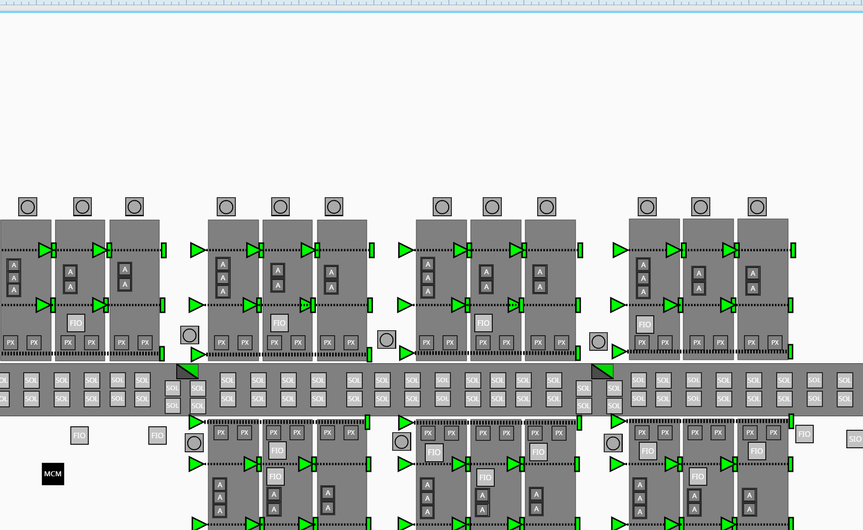The width and height of the screenshot is (863, 530).
Task: Click the top-right SOL block at the conveyor's right end
Action: [845, 380]
